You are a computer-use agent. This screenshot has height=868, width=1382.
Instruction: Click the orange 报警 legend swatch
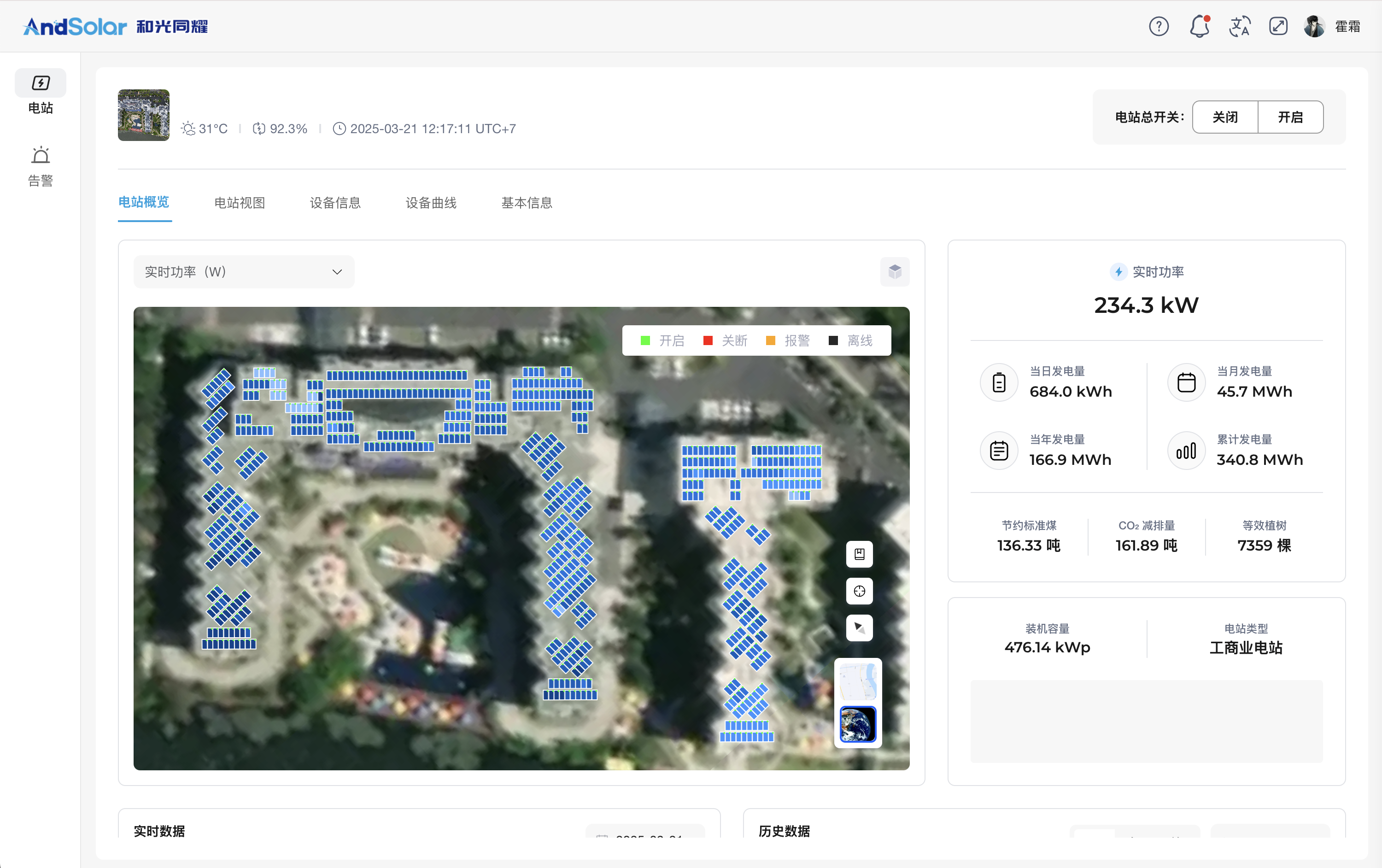click(x=771, y=341)
